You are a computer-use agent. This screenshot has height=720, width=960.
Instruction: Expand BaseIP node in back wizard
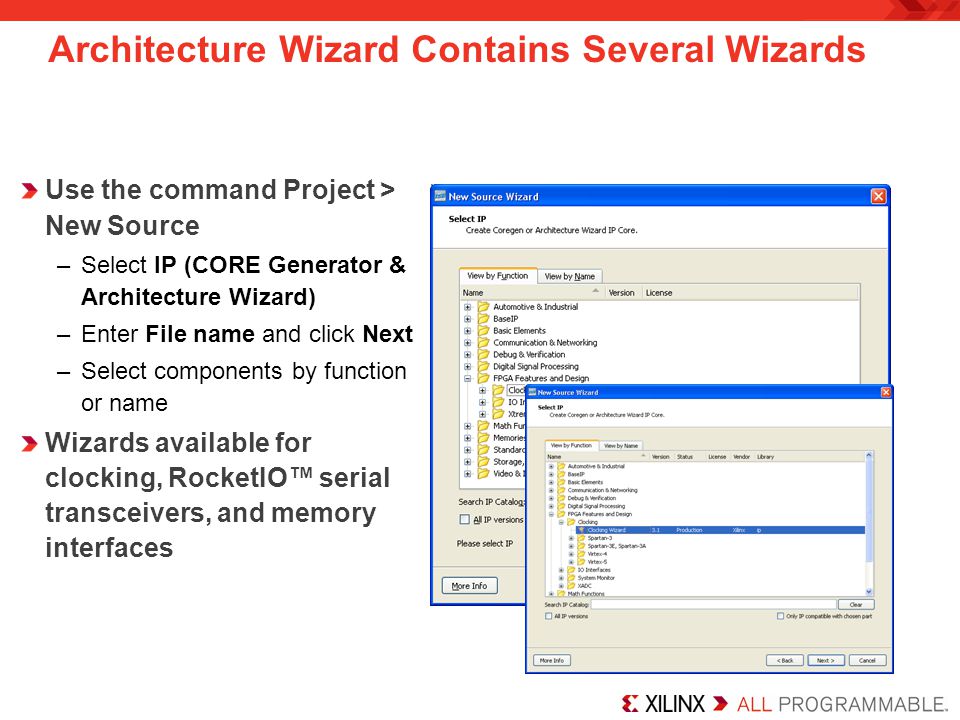[x=468, y=319]
